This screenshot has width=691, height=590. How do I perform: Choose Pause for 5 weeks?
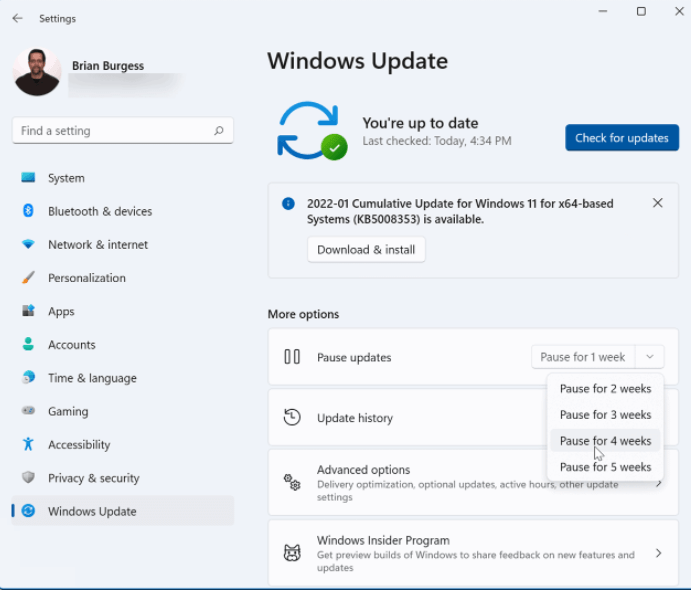[x=605, y=467]
